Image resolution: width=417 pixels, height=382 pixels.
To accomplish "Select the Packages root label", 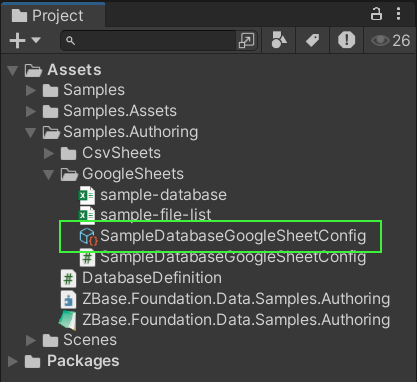I will coord(83,361).
